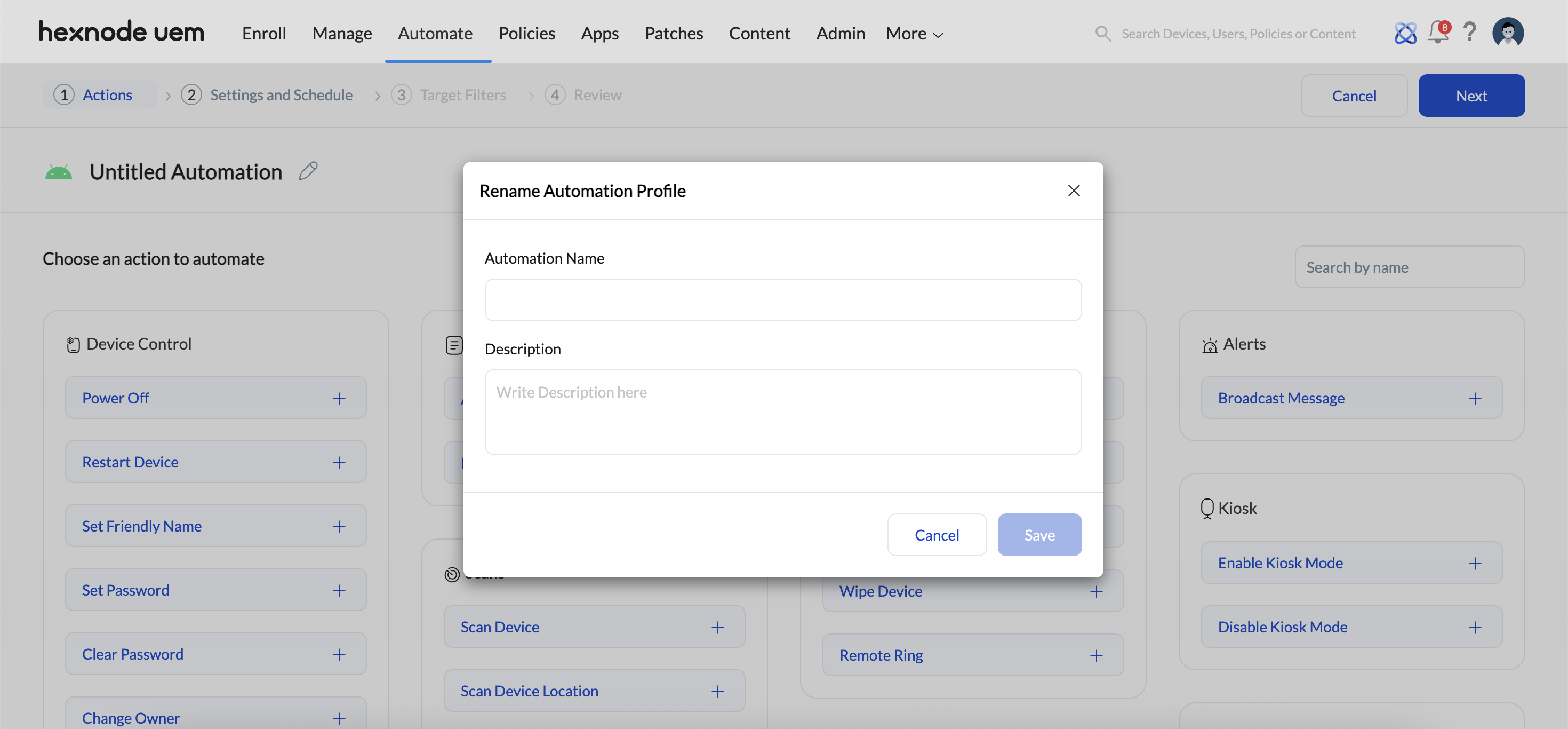The width and height of the screenshot is (1568, 729).
Task: Click the Save button in dialog
Action: pyautogui.click(x=1039, y=535)
